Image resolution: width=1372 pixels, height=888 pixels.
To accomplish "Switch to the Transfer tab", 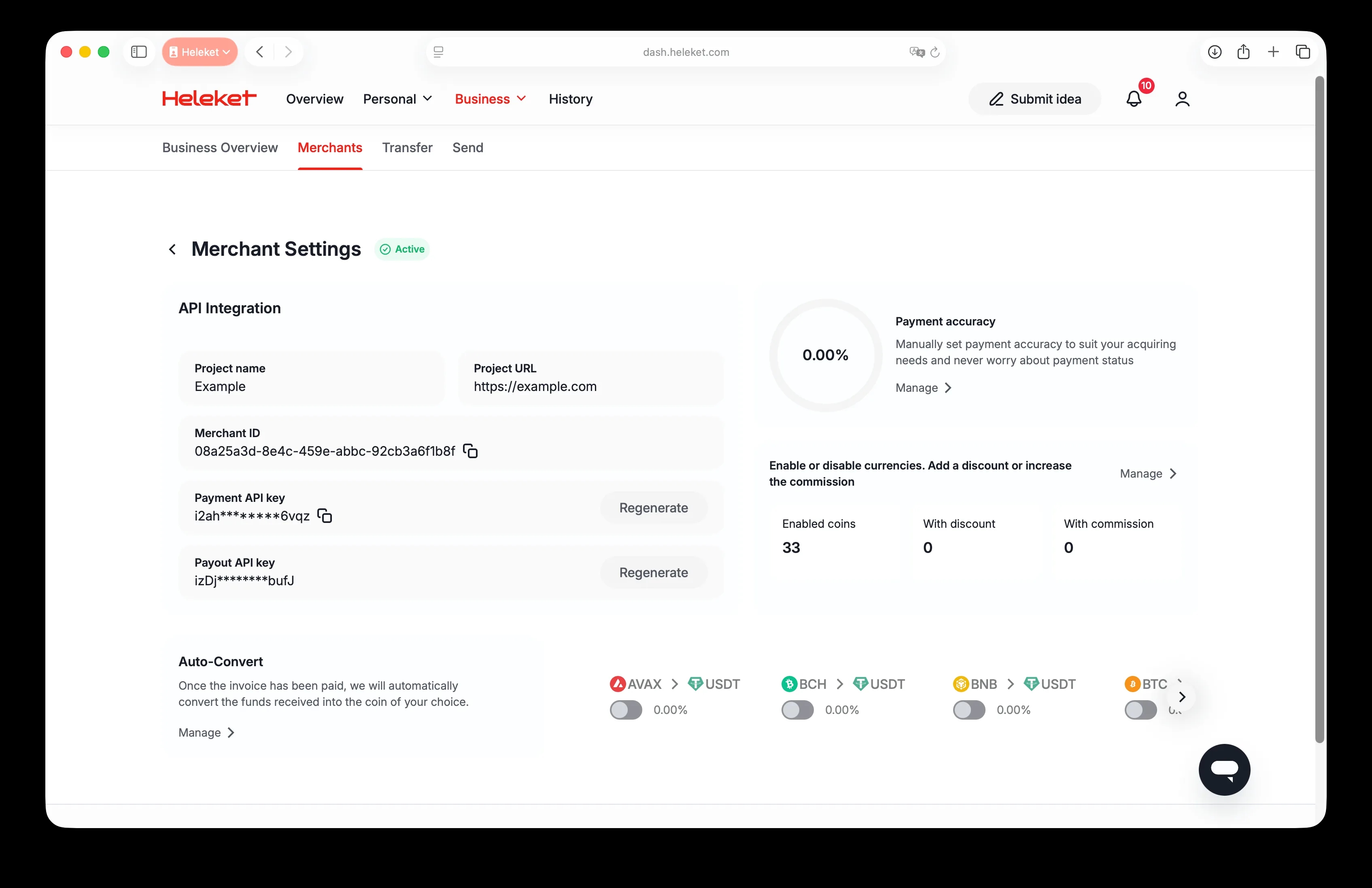I will click(407, 148).
